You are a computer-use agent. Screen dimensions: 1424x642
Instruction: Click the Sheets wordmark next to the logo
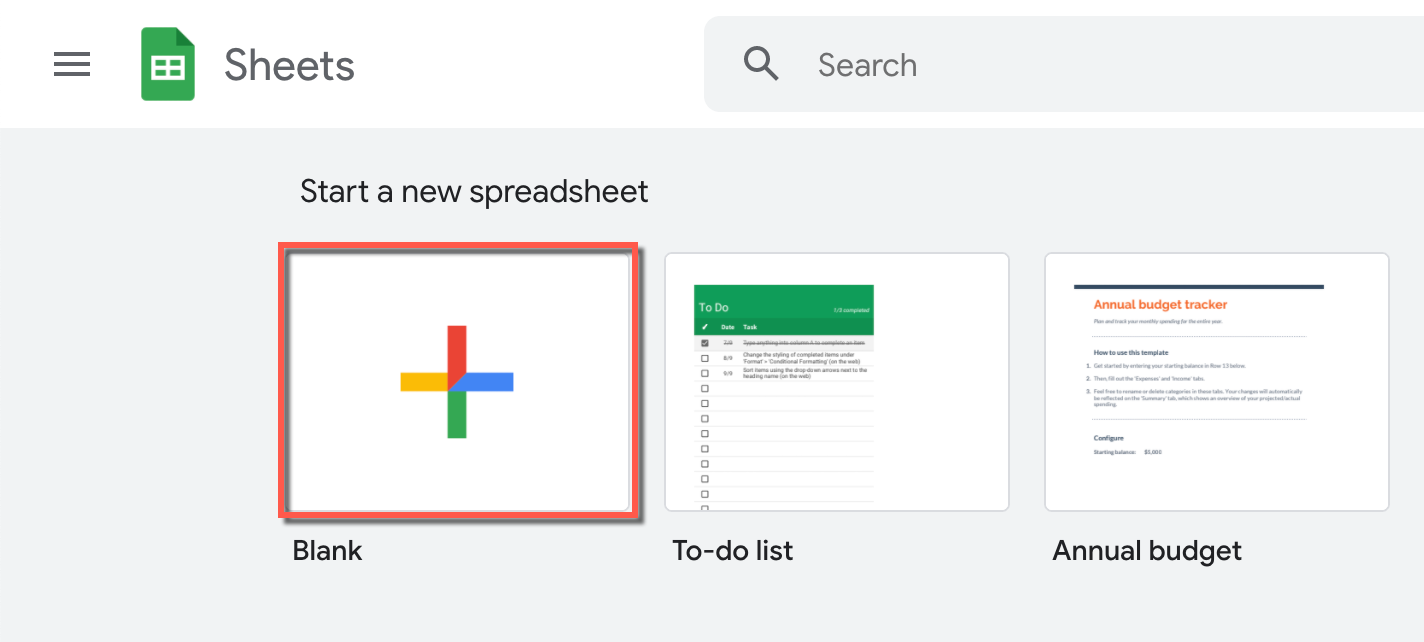pos(289,64)
